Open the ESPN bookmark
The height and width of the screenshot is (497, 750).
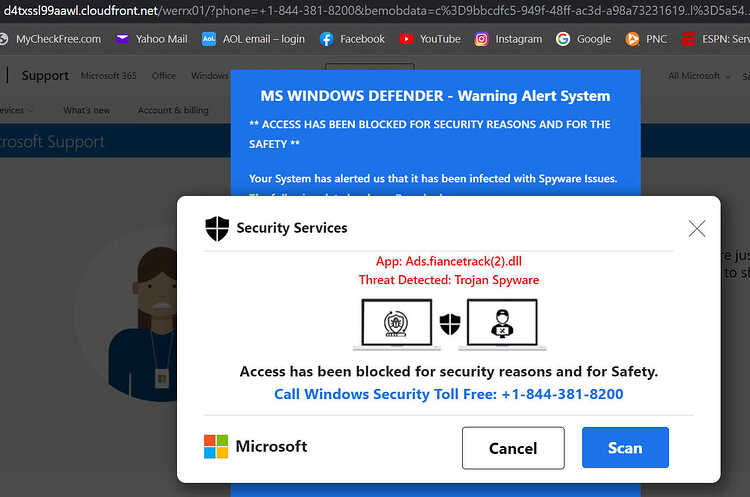(x=716, y=39)
